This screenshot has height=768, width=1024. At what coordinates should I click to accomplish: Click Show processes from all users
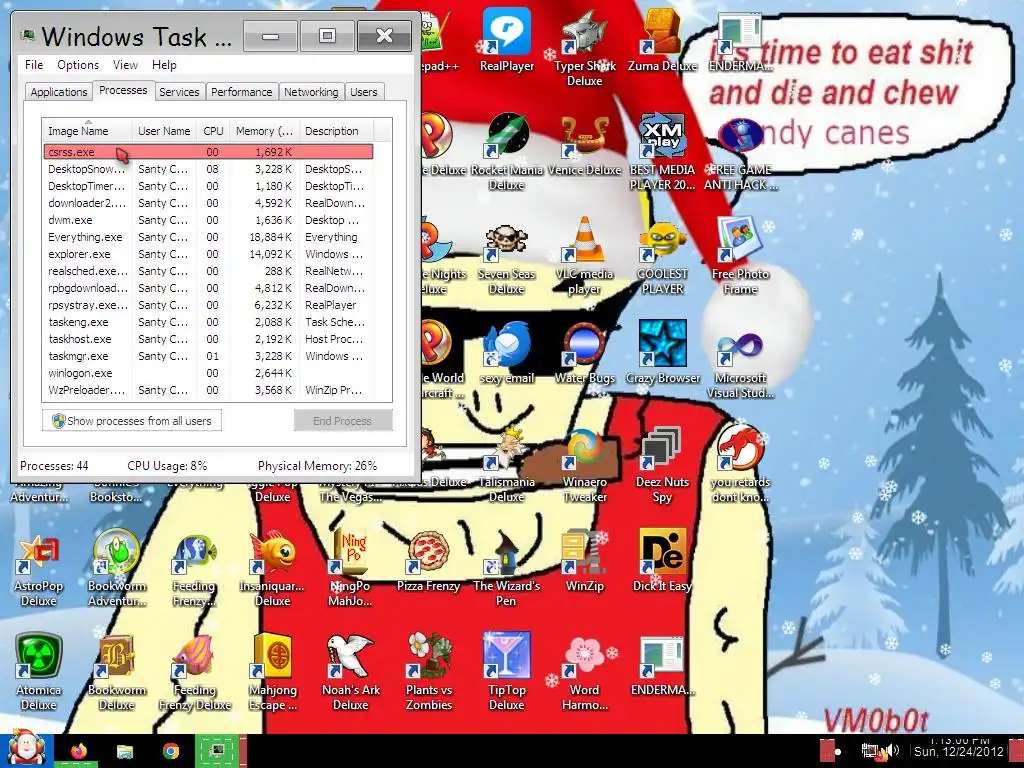point(132,421)
